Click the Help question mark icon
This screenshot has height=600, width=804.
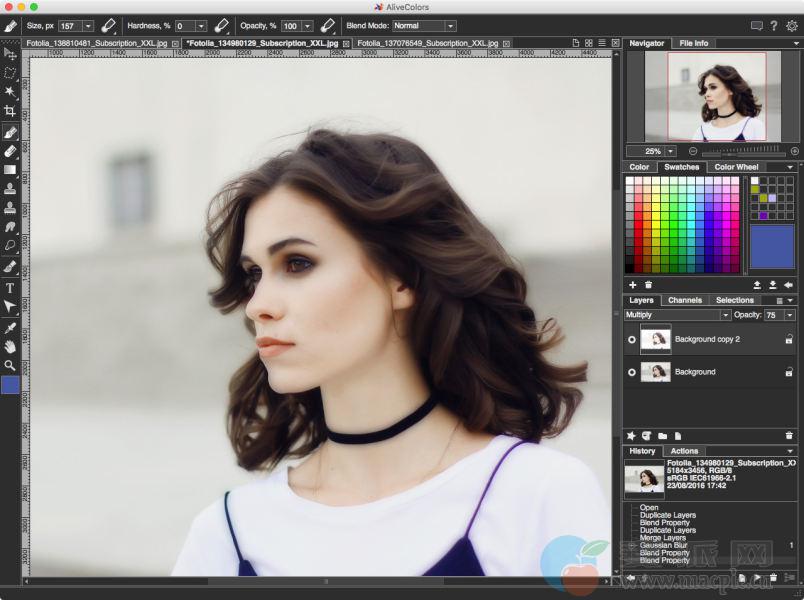774,25
